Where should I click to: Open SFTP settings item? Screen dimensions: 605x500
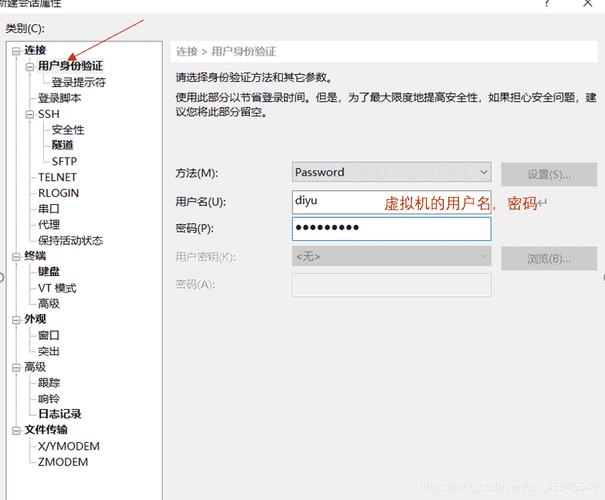[64, 161]
